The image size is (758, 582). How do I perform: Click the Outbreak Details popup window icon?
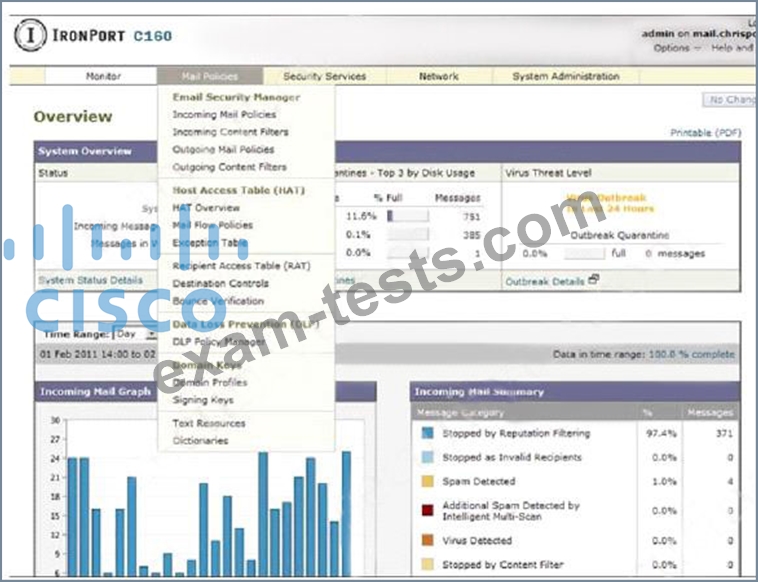click(x=594, y=281)
